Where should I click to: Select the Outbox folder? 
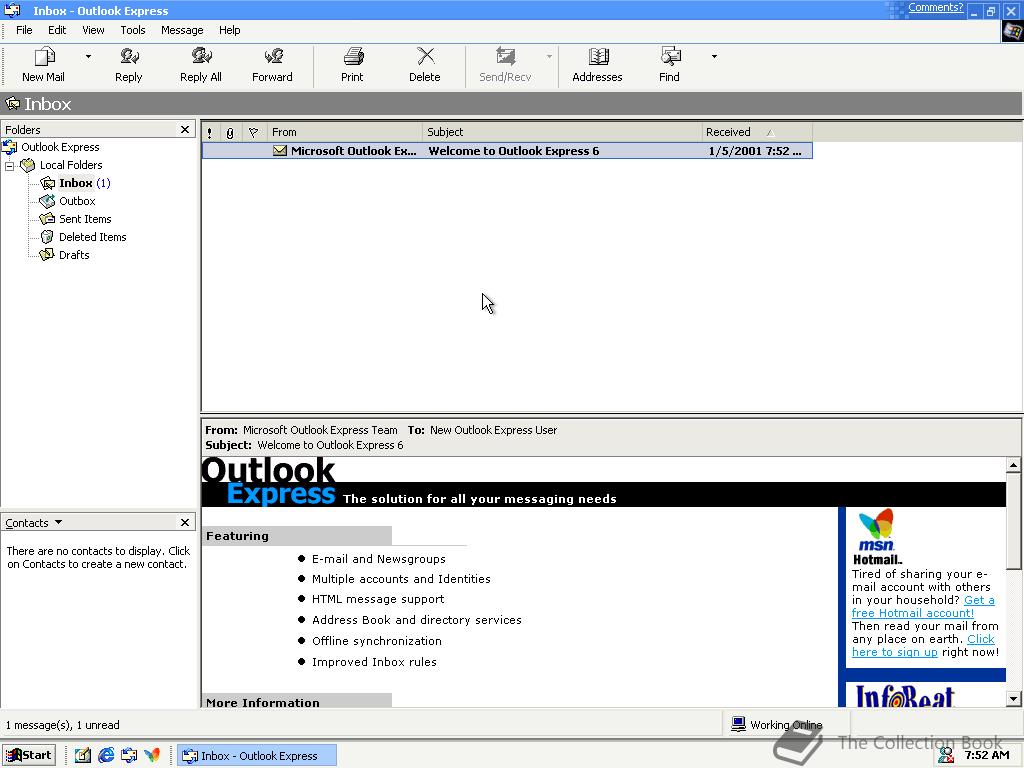click(77, 201)
